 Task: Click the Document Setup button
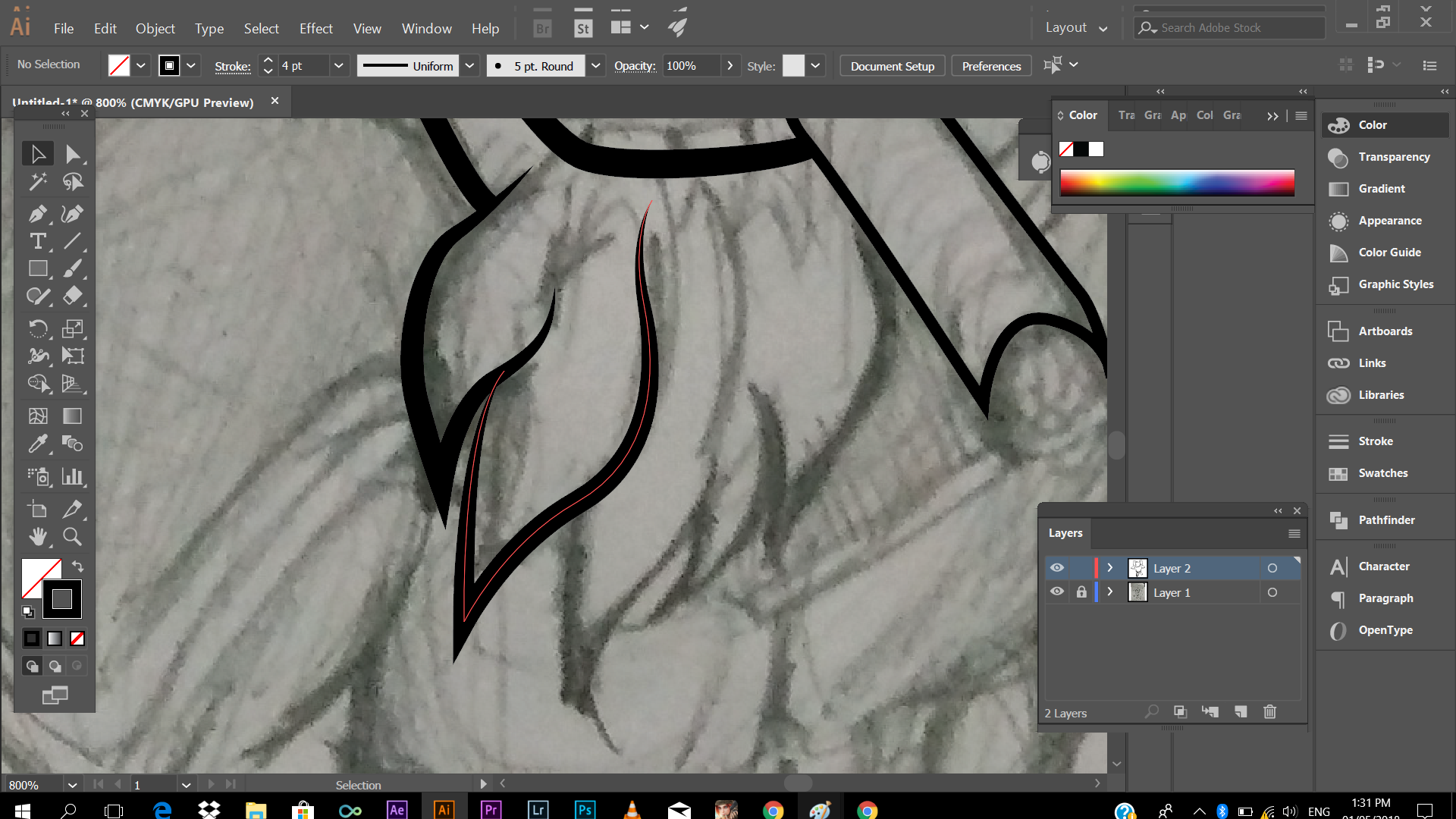(x=892, y=66)
